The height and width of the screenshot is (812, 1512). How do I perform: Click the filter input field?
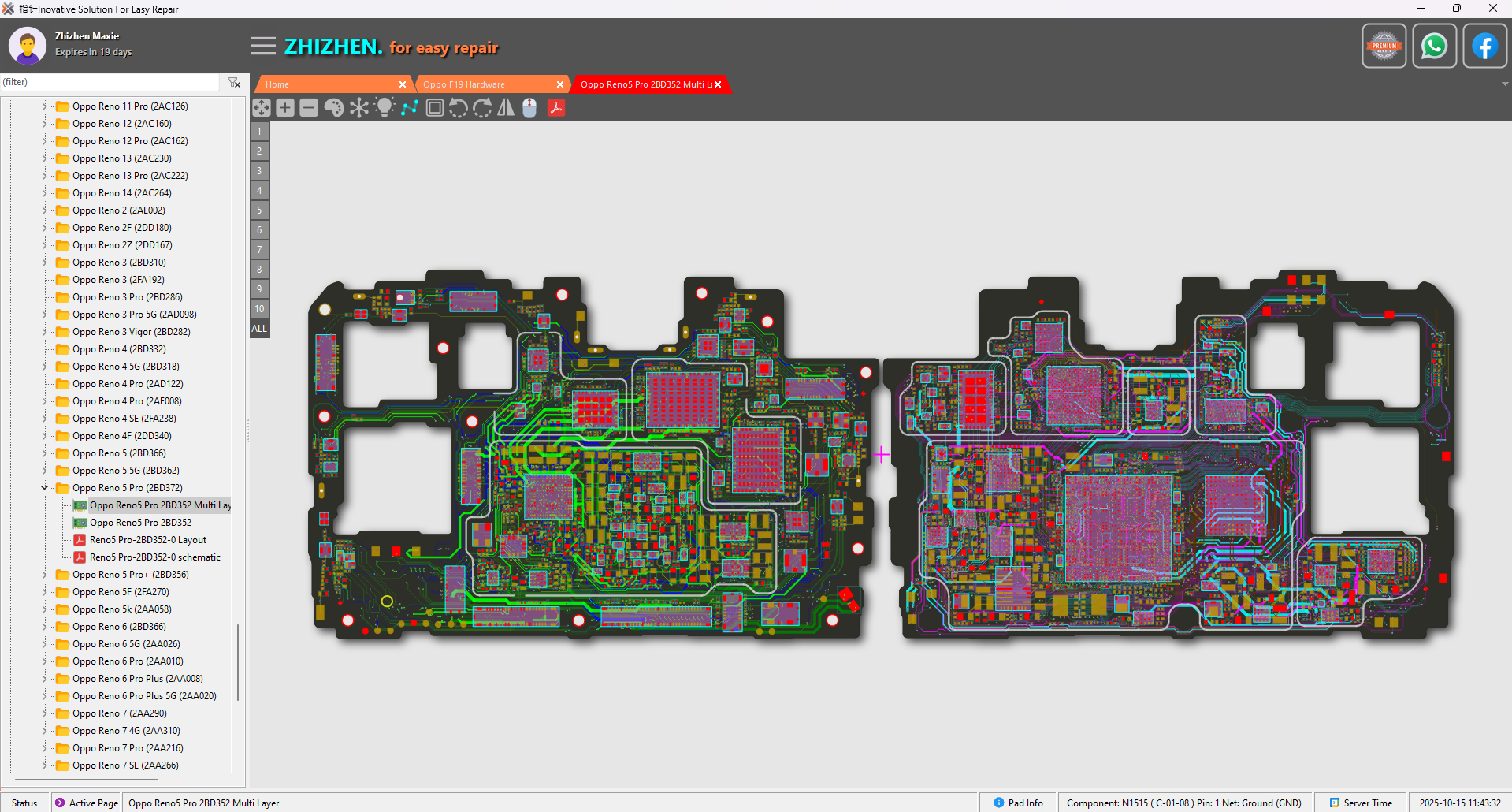[x=110, y=82]
